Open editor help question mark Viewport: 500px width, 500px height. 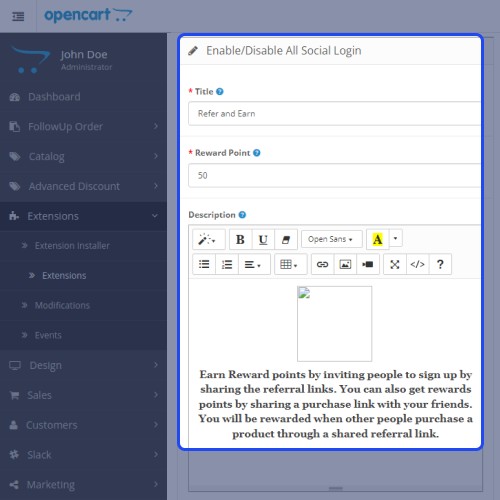pos(440,264)
